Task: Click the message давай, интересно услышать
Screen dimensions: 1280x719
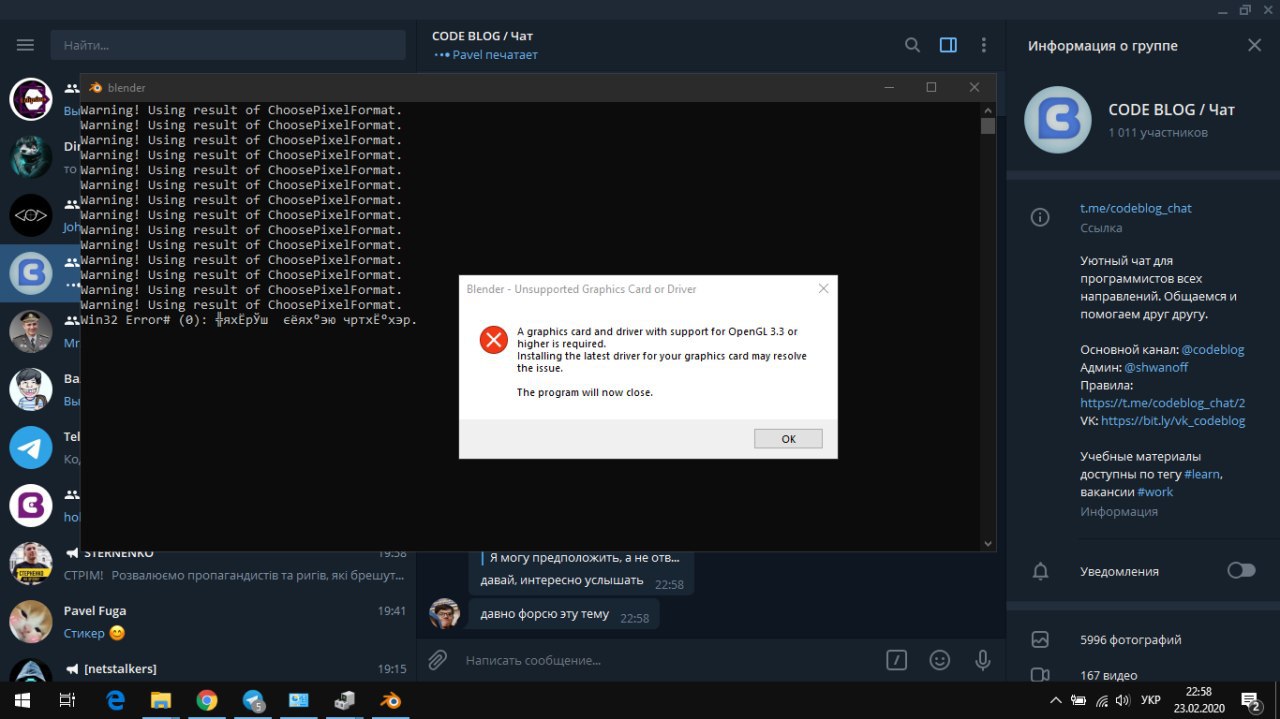Action: pos(563,581)
